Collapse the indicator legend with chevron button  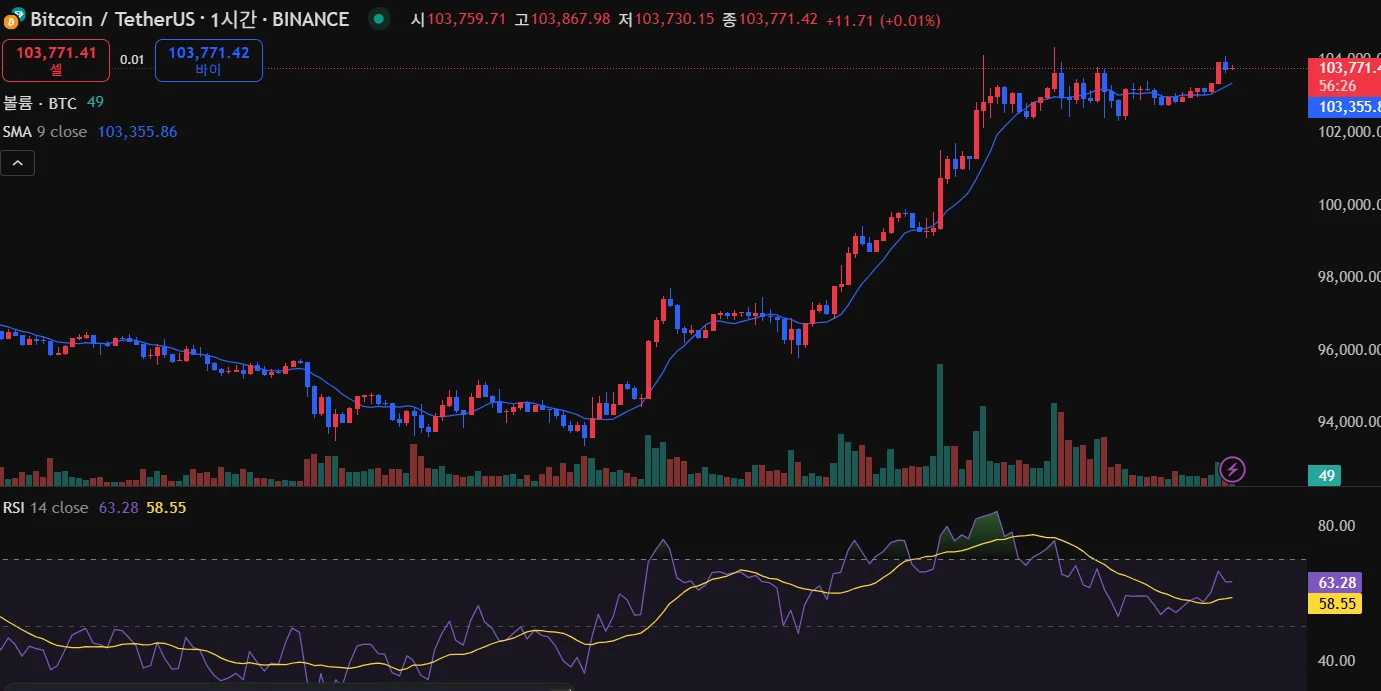click(18, 163)
